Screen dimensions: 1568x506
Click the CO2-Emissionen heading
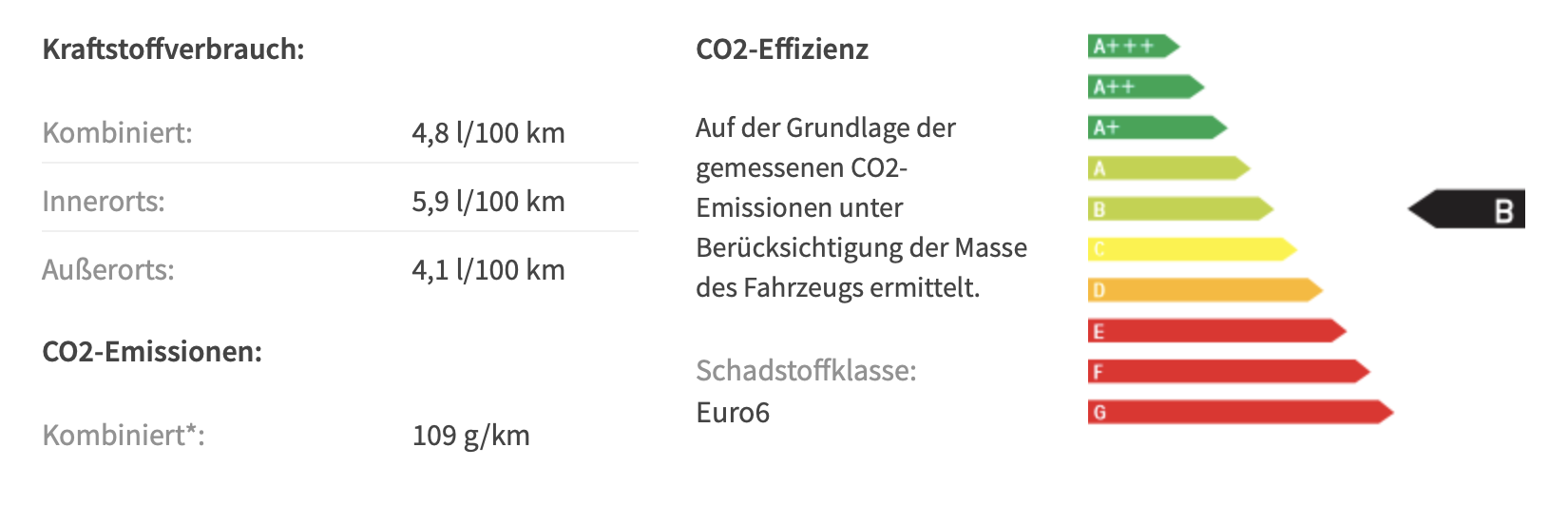click(152, 352)
